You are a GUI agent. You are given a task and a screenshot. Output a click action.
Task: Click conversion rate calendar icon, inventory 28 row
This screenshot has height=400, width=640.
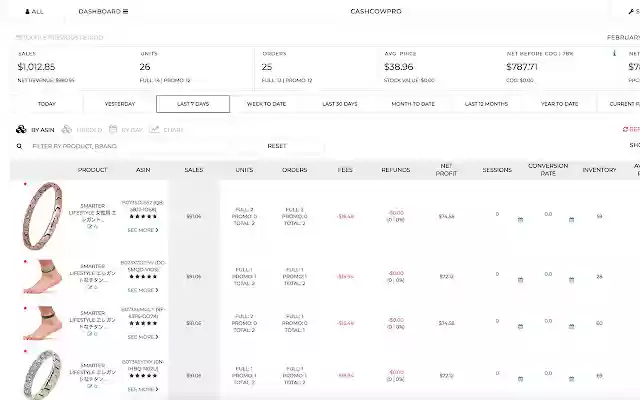tap(571, 280)
